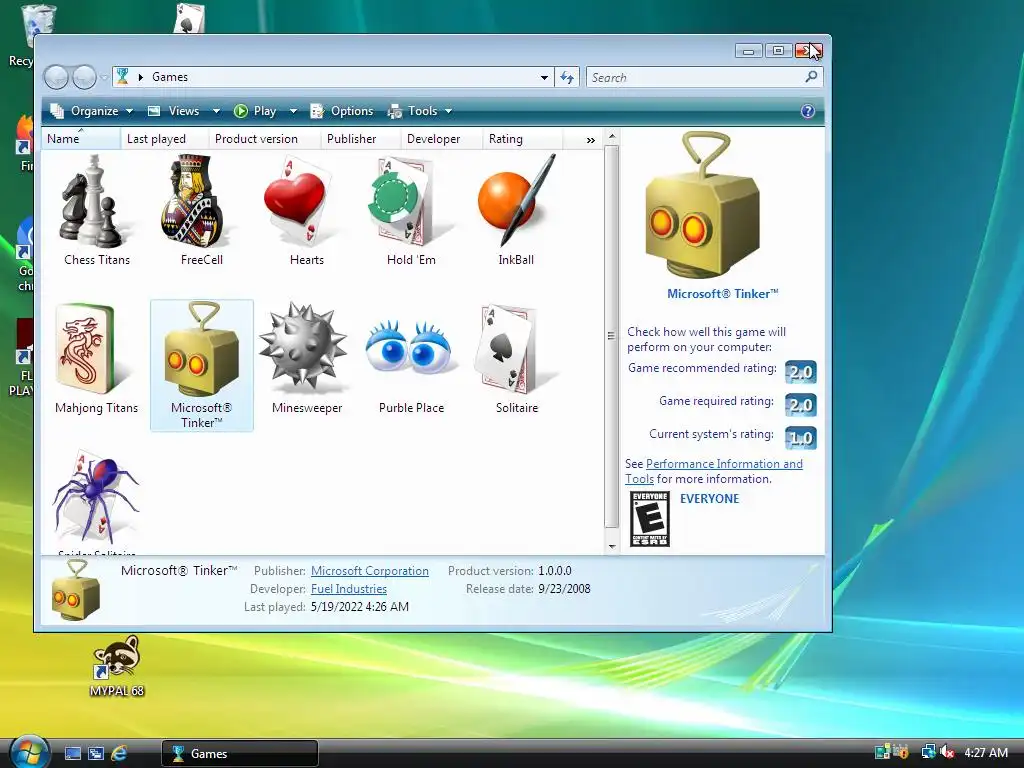Click the Game required rating 2.0 badge

[801, 405]
